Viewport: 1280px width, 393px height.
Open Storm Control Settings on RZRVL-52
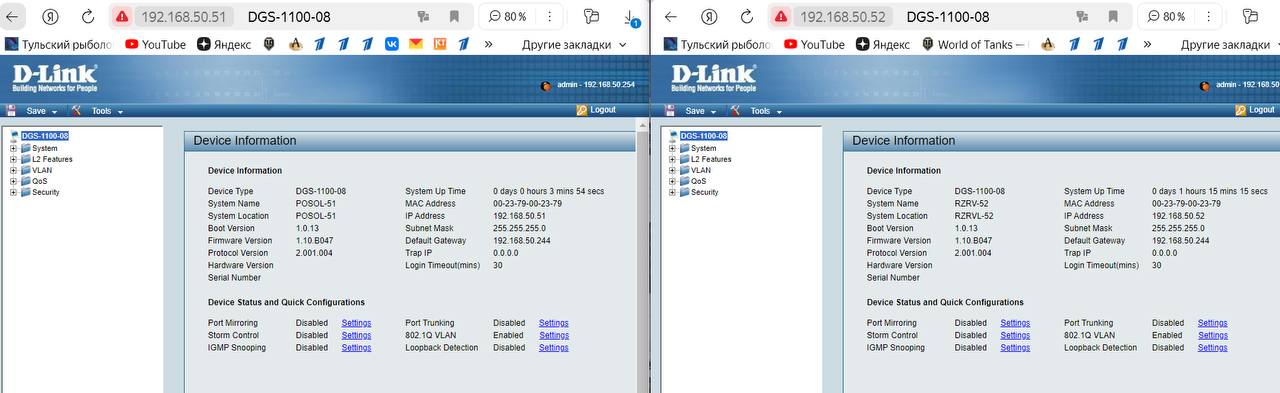(x=1015, y=335)
